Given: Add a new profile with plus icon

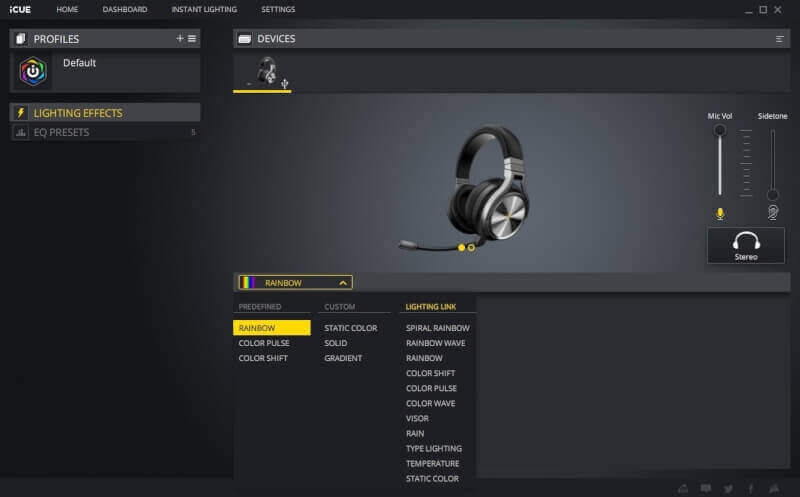Looking at the screenshot, I should coord(180,38).
